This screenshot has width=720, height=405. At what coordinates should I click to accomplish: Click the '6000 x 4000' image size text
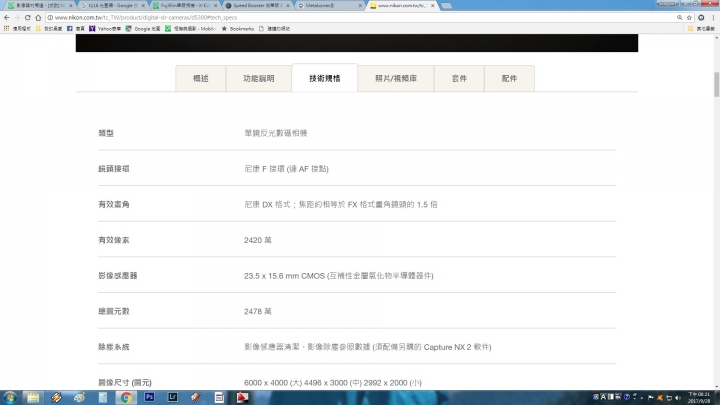(266, 382)
